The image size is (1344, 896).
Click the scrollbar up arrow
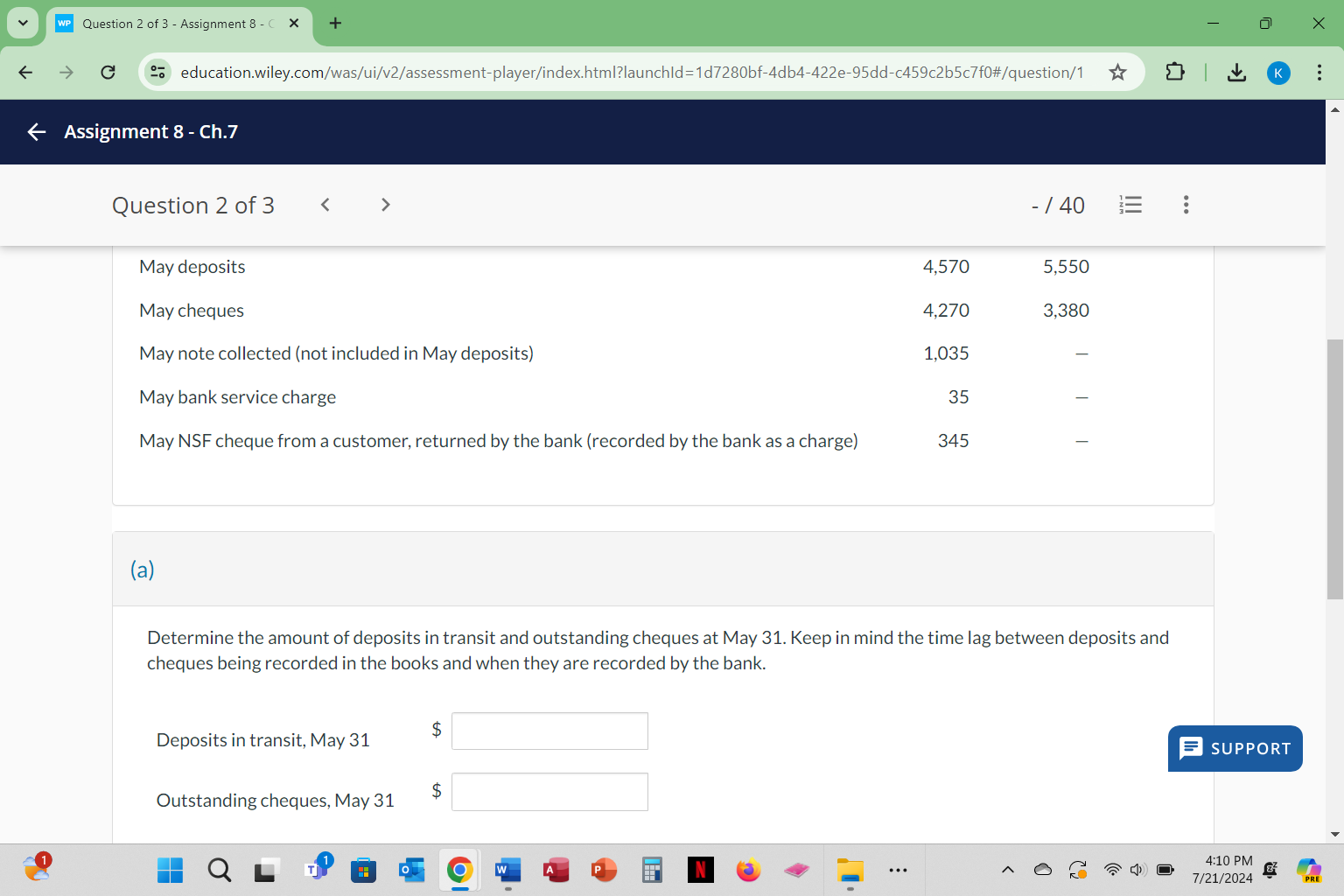coord(1335,109)
